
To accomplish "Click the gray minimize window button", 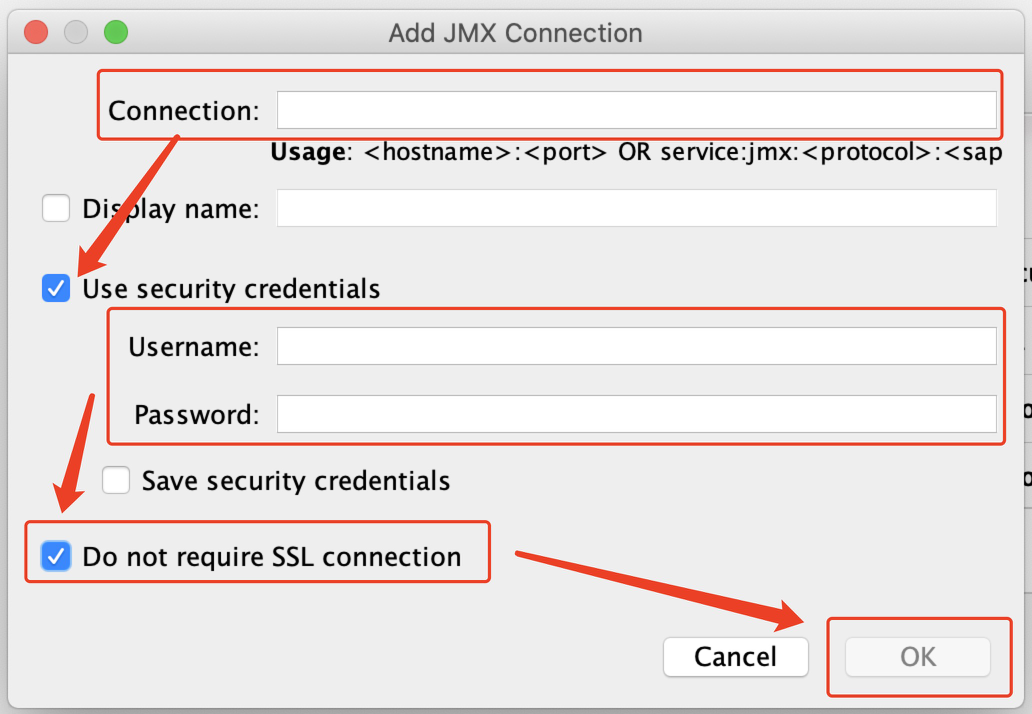I will tap(76, 32).
